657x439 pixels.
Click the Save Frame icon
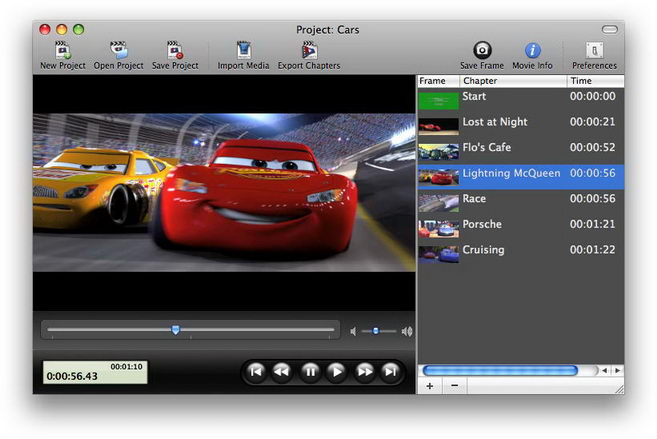coord(481,50)
